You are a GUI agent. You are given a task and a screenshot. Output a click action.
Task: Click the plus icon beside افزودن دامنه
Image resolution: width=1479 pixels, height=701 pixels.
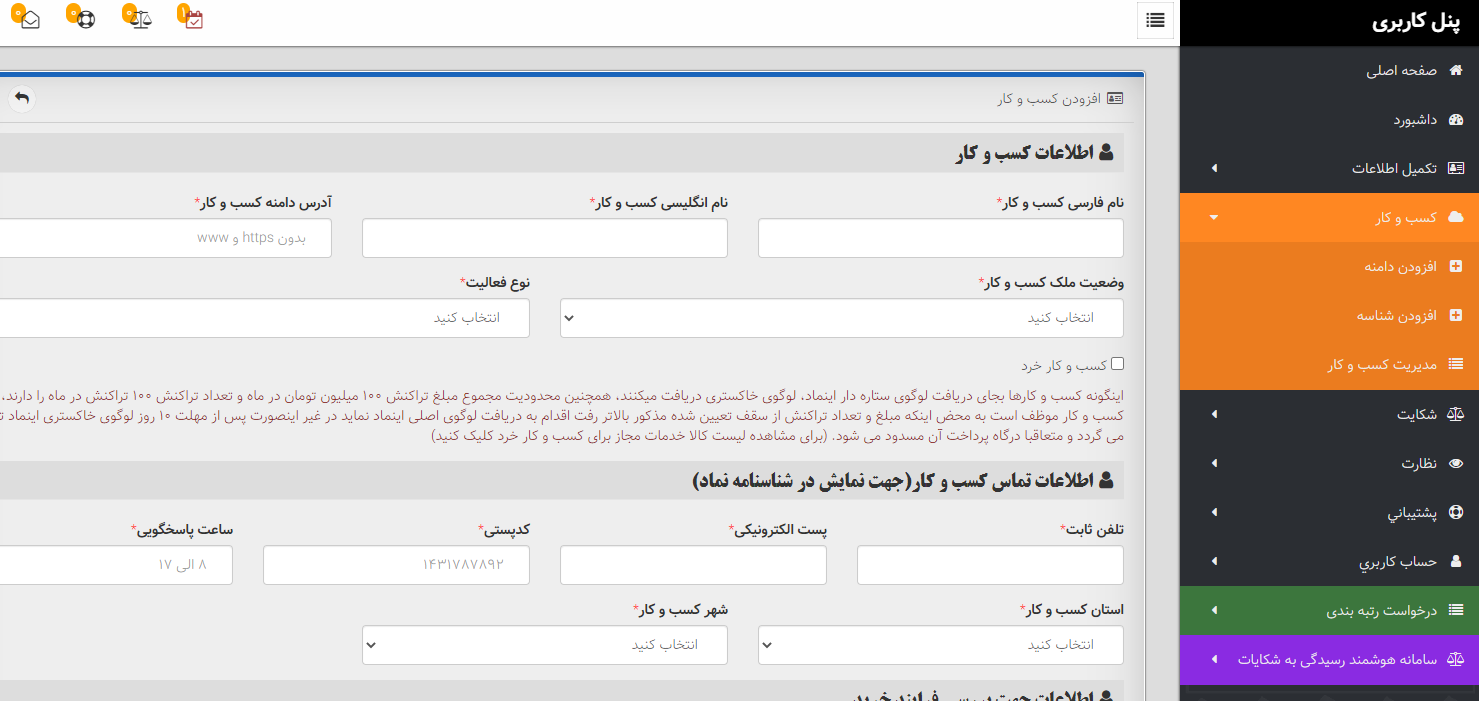pyautogui.click(x=1455, y=267)
